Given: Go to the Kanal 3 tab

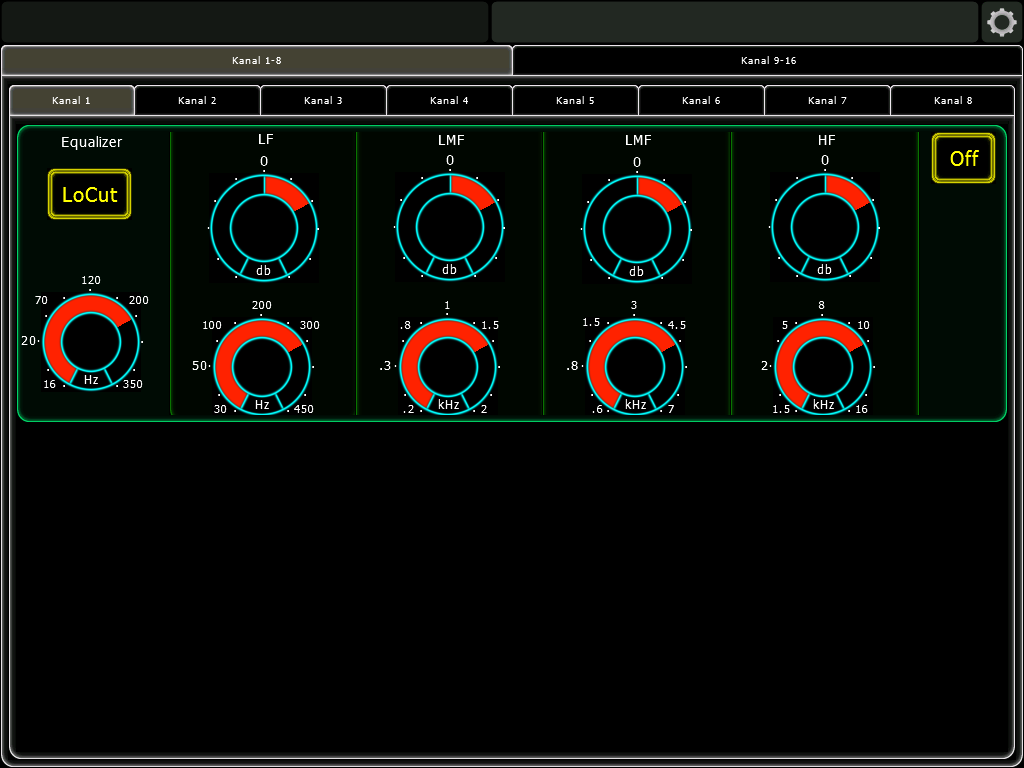Looking at the screenshot, I should point(323,100).
